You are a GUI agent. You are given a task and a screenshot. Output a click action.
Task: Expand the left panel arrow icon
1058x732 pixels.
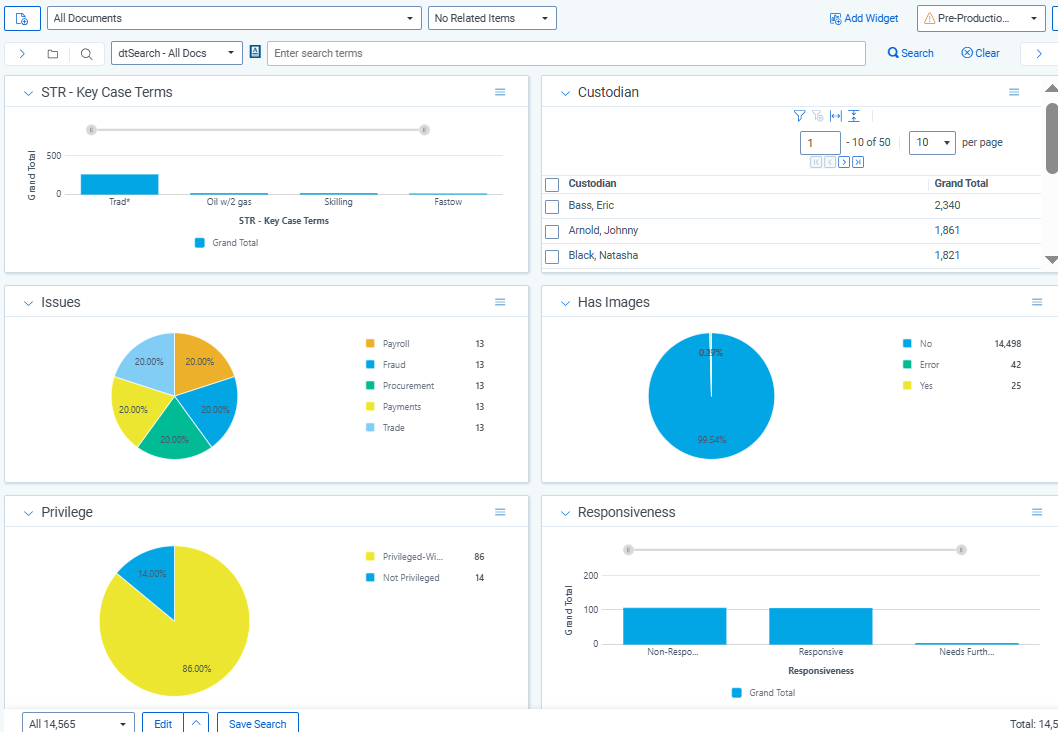pyautogui.click(x=22, y=54)
